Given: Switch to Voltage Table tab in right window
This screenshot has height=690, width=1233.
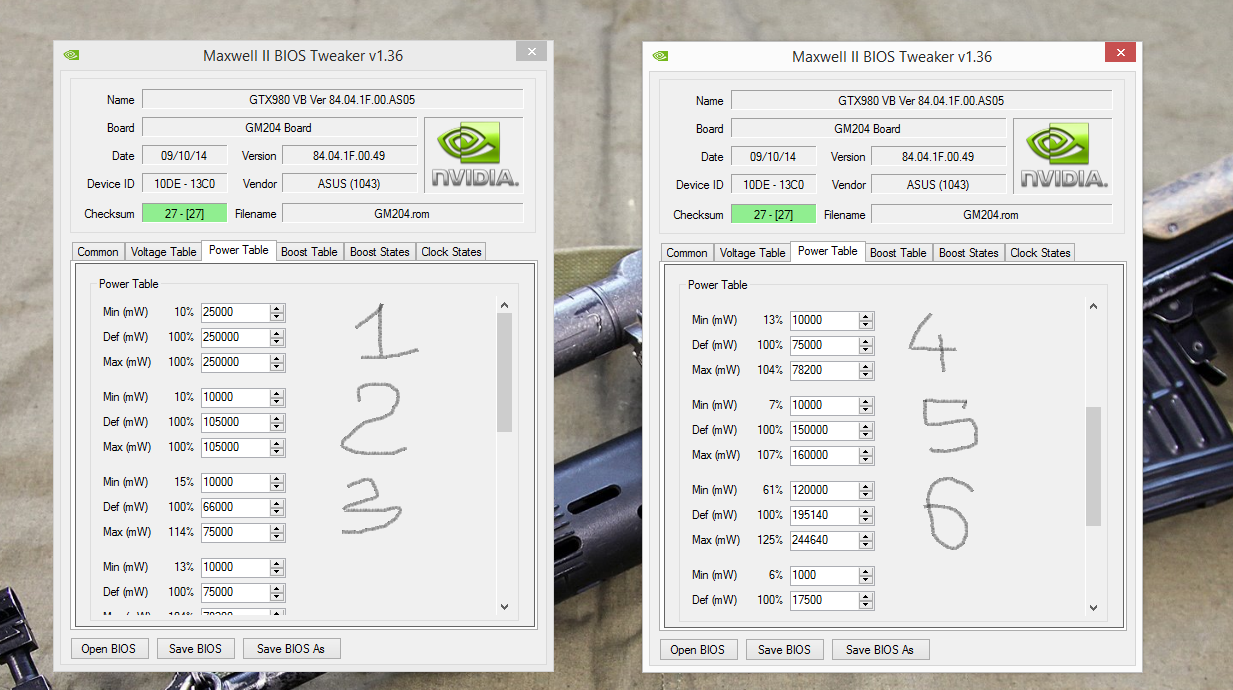Looking at the screenshot, I should (x=753, y=253).
